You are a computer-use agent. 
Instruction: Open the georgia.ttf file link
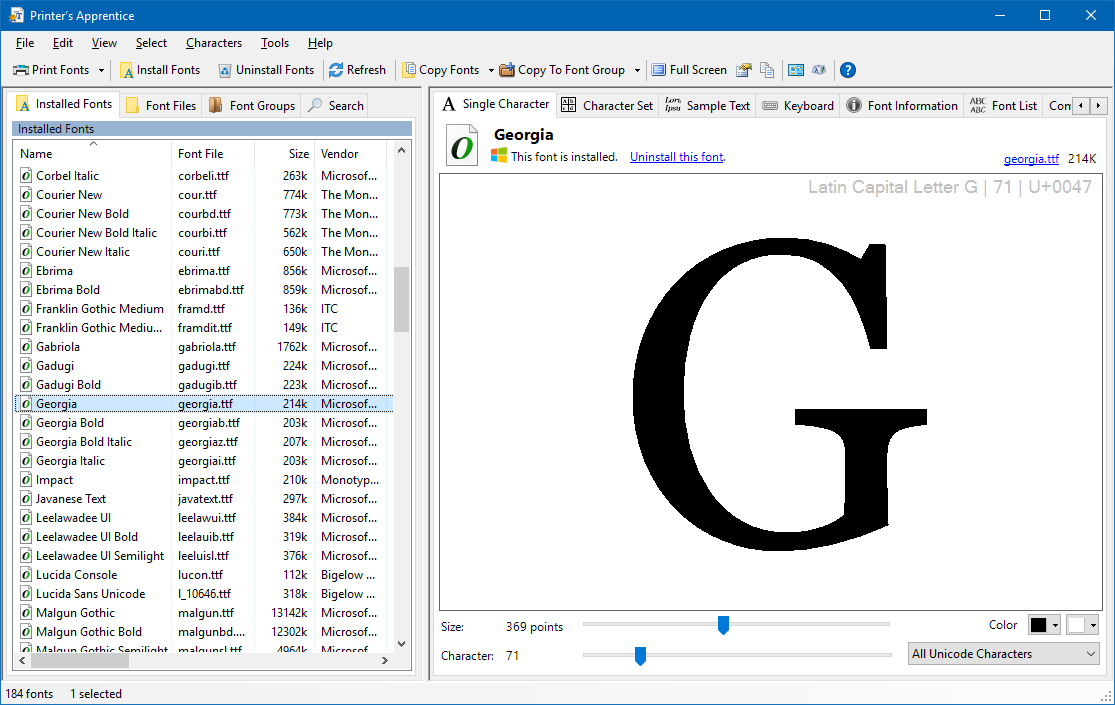click(1031, 159)
